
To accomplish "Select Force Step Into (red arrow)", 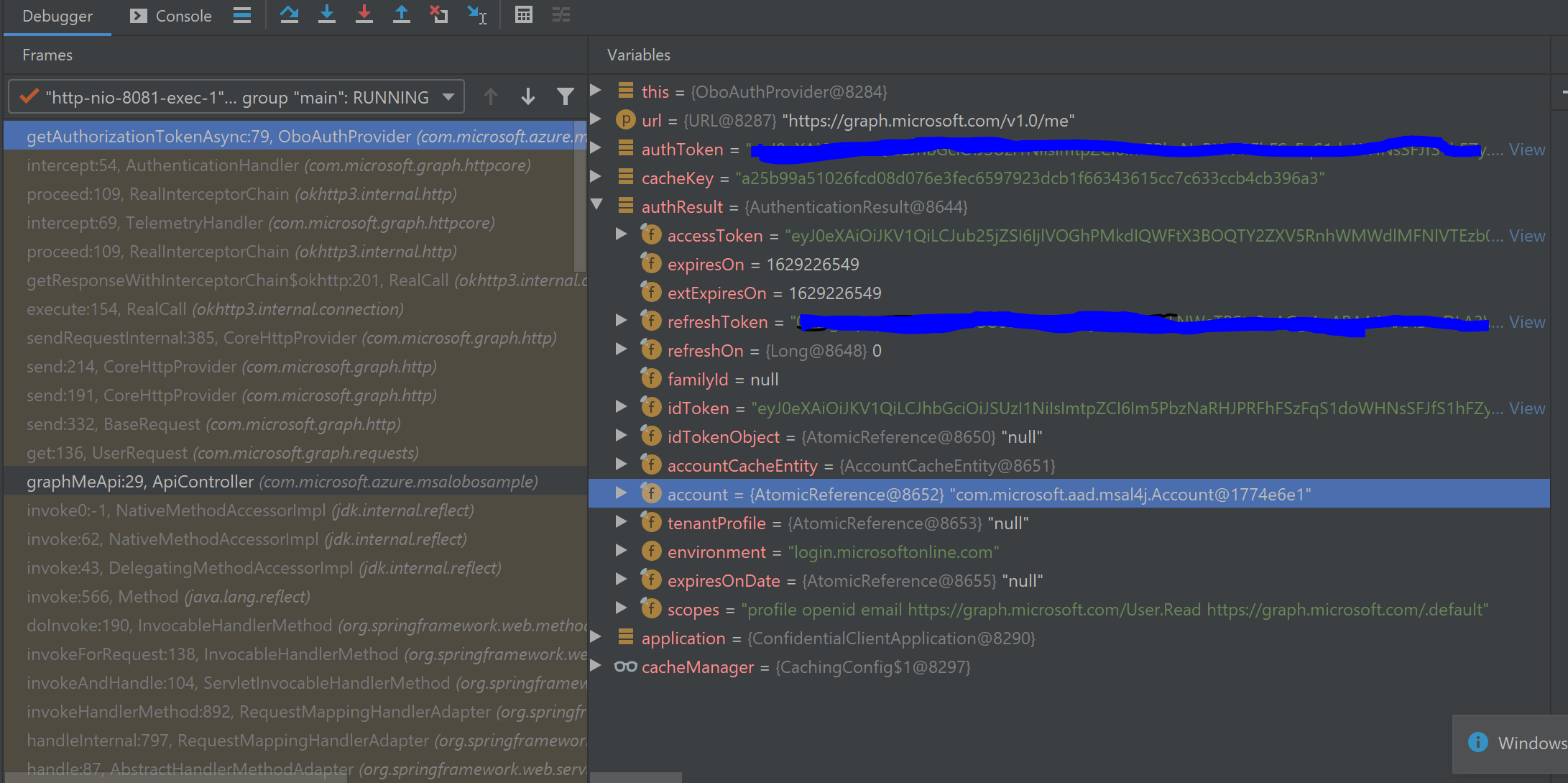I will pos(364,14).
